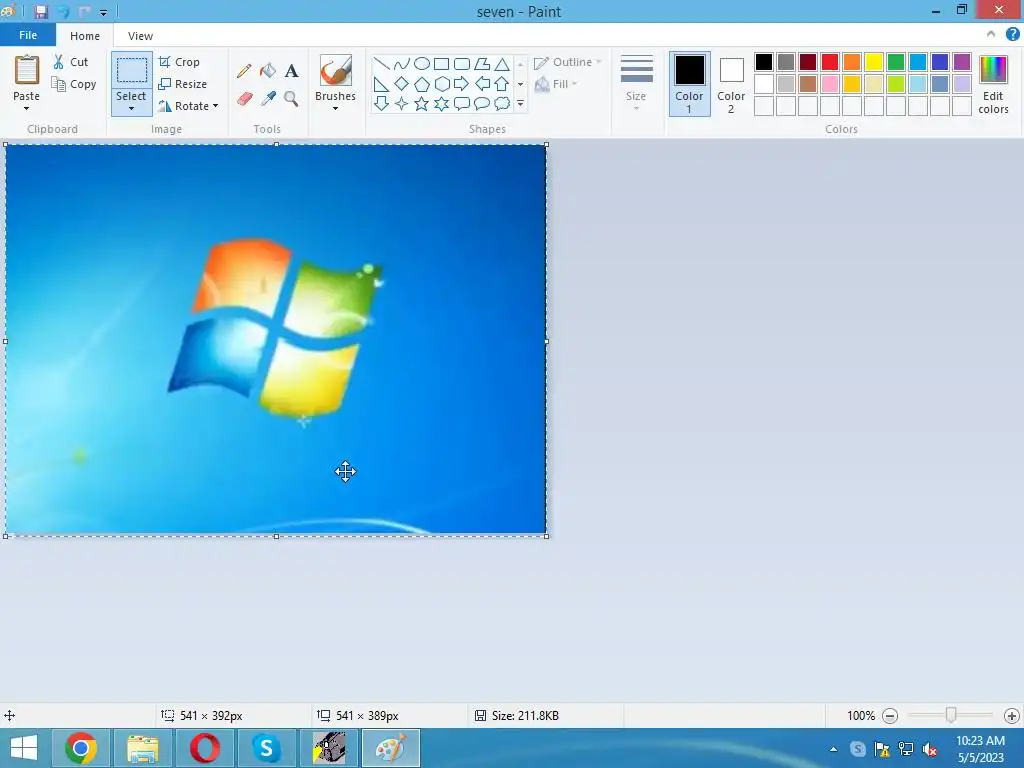Select the Pencil tool
Screen dimensions: 1024x768
tap(244, 71)
